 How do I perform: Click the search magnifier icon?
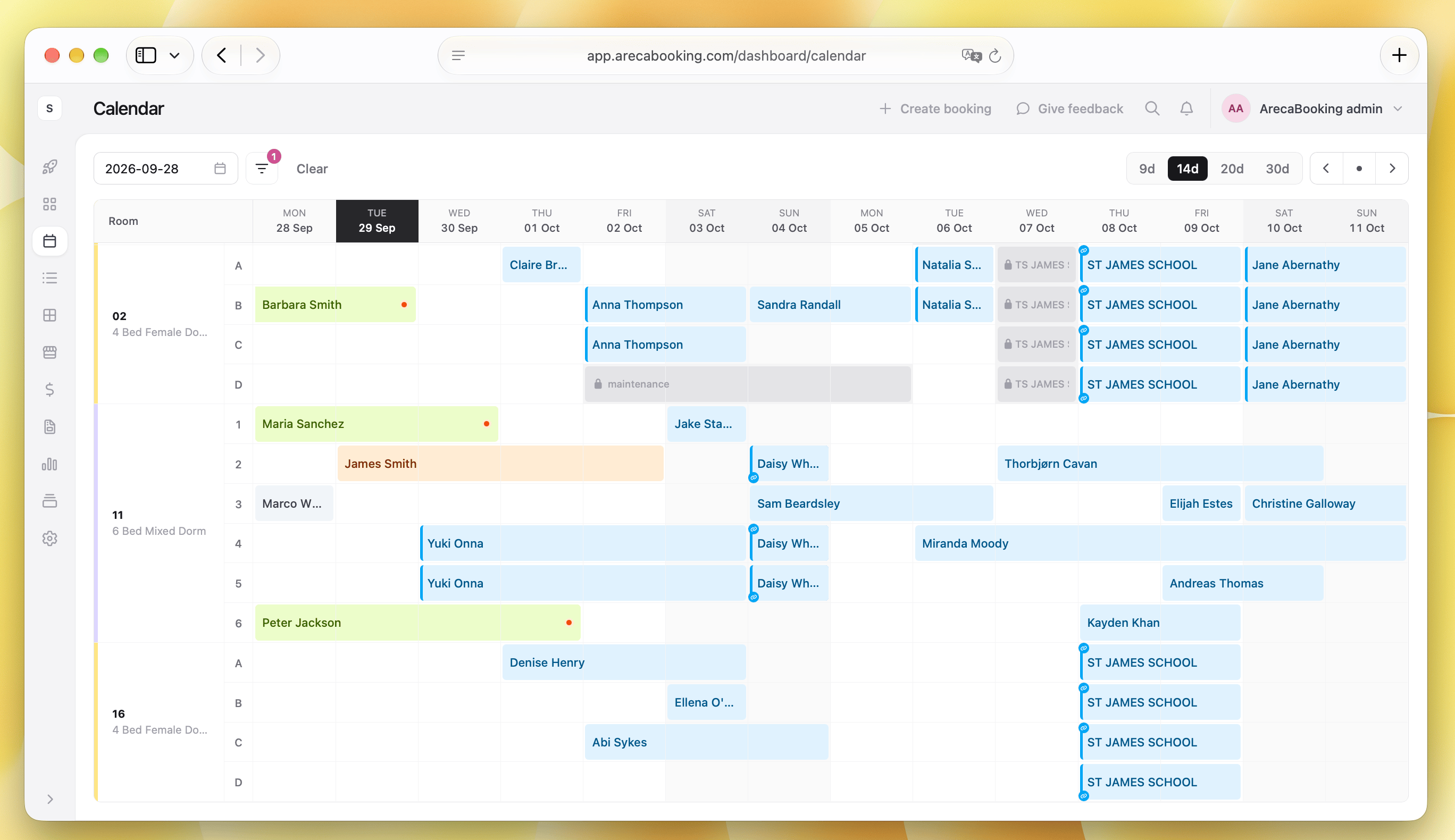[x=1152, y=108]
